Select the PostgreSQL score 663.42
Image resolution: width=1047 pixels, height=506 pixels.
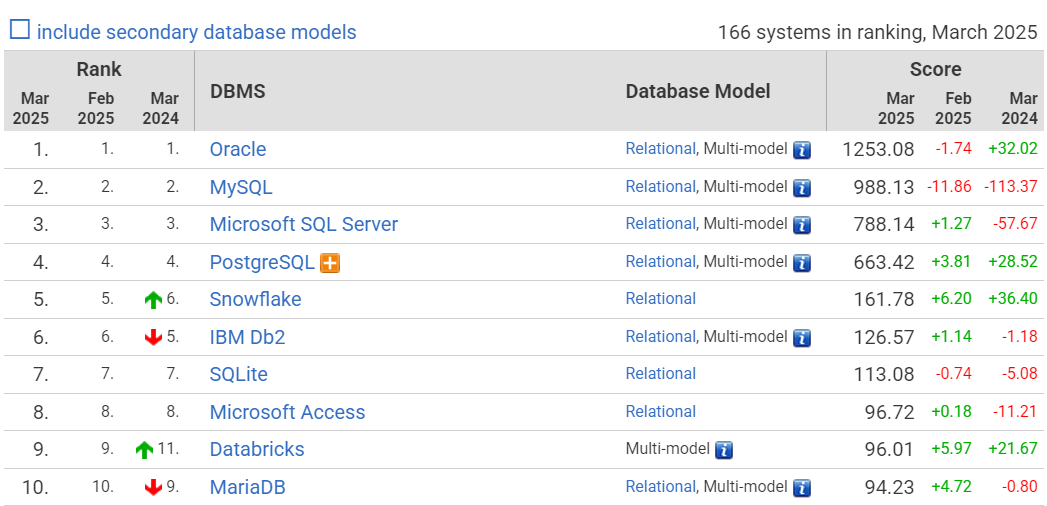(x=884, y=262)
